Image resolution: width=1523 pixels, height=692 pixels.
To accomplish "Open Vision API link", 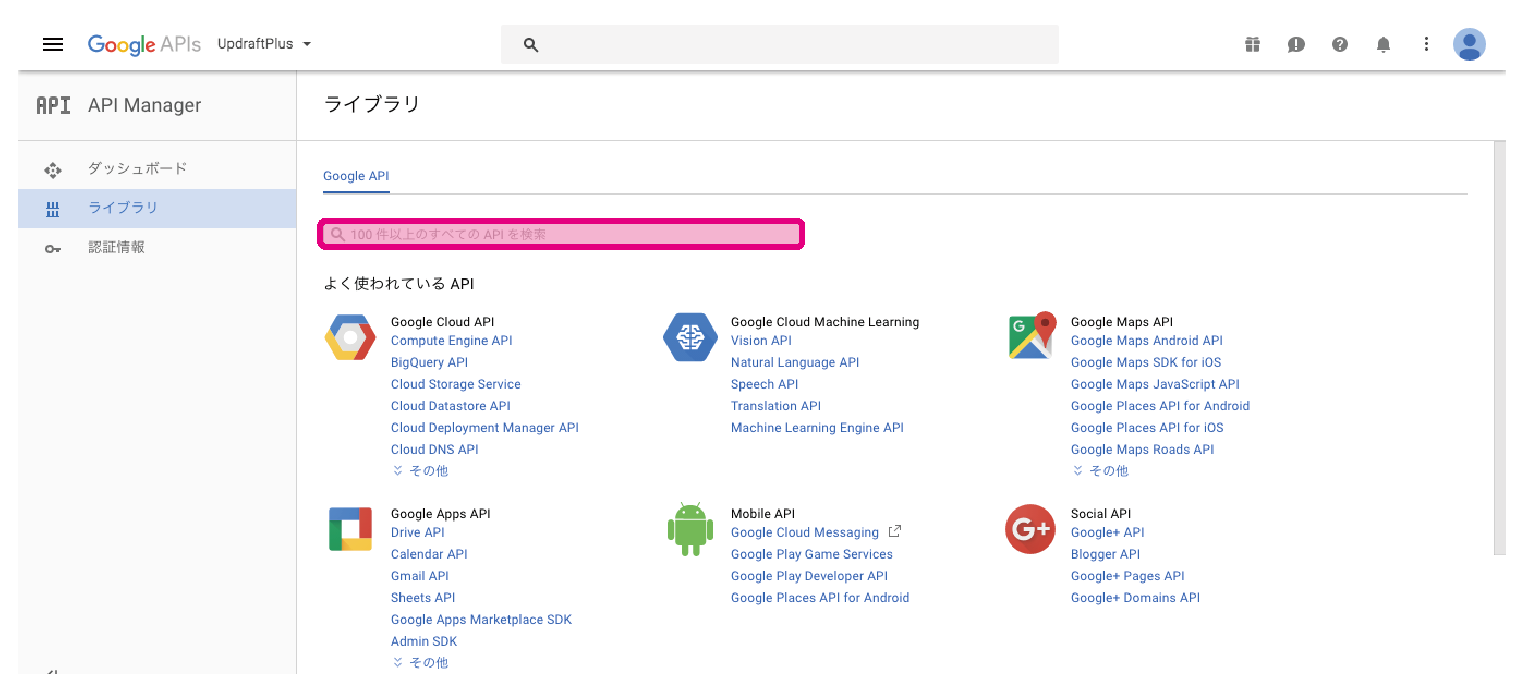I will pos(761,341).
